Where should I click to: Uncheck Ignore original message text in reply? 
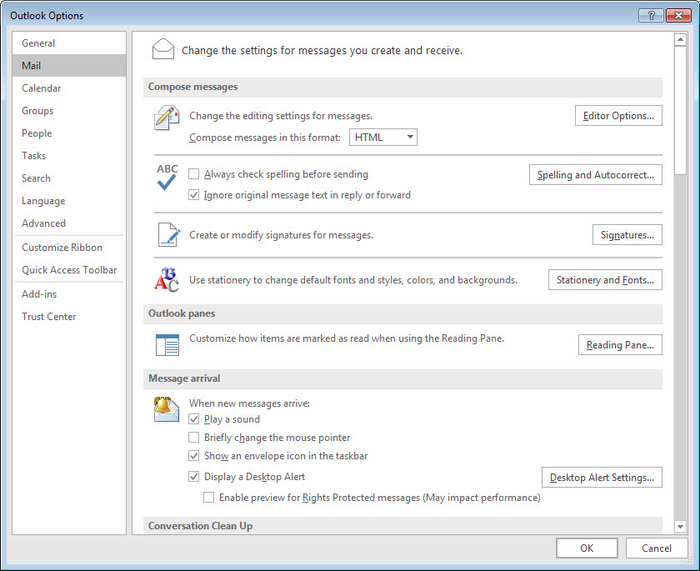tap(193, 195)
